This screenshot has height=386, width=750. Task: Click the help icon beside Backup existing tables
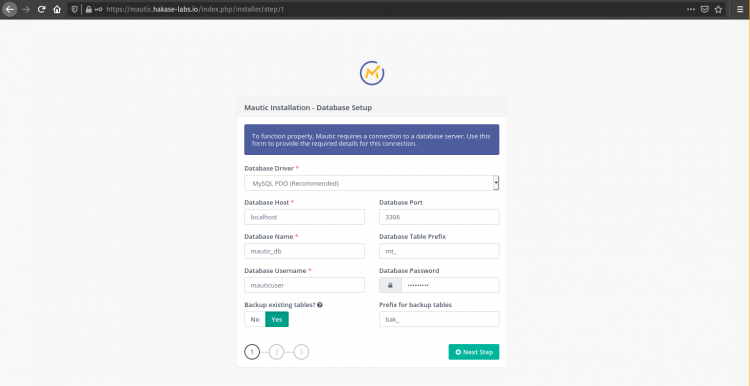[320, 305]
